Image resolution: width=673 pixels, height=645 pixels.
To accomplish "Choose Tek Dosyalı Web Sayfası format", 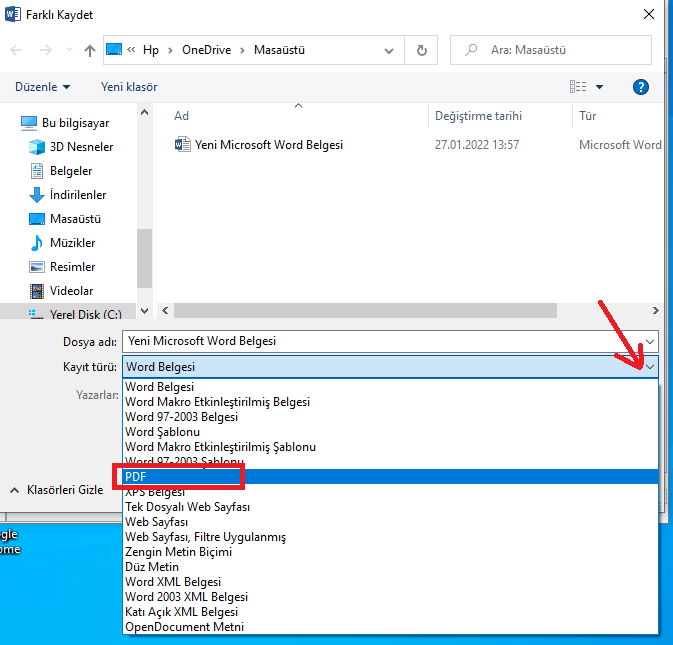I will 391,507.
